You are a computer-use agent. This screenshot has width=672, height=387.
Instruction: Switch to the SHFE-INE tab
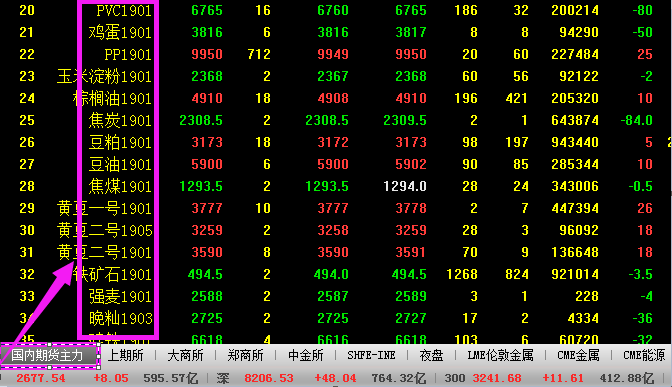pyautogui.click(x=371, y=355)
